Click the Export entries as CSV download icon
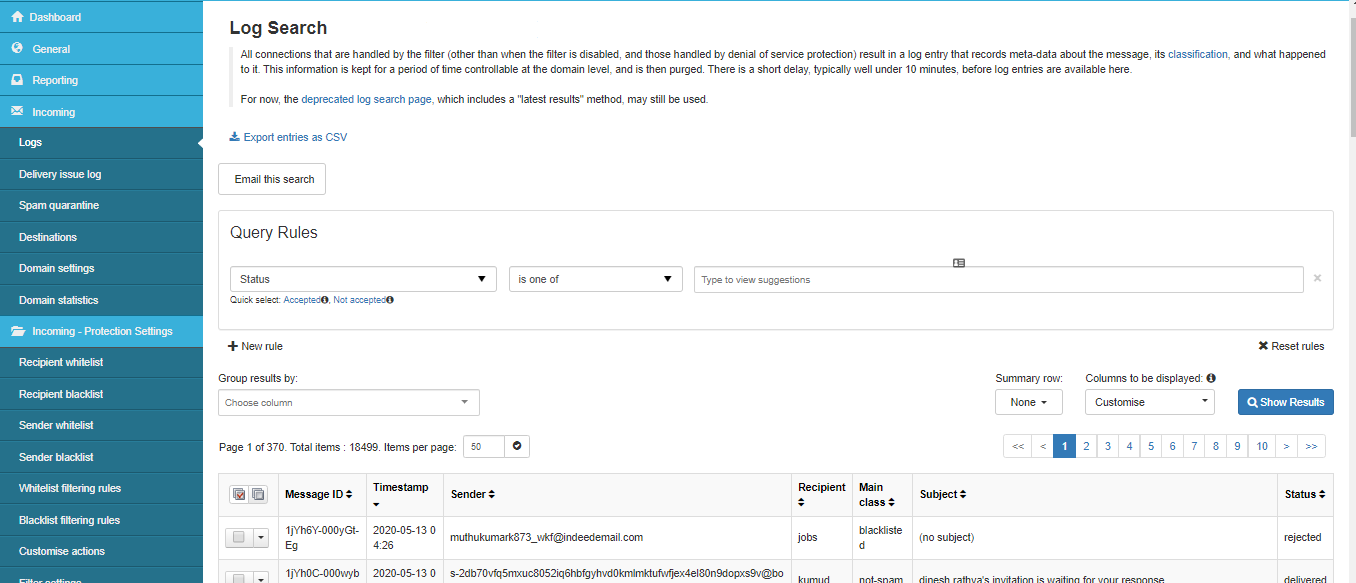This screenshot has width=1356, height=583. click(x=233, y=136)
